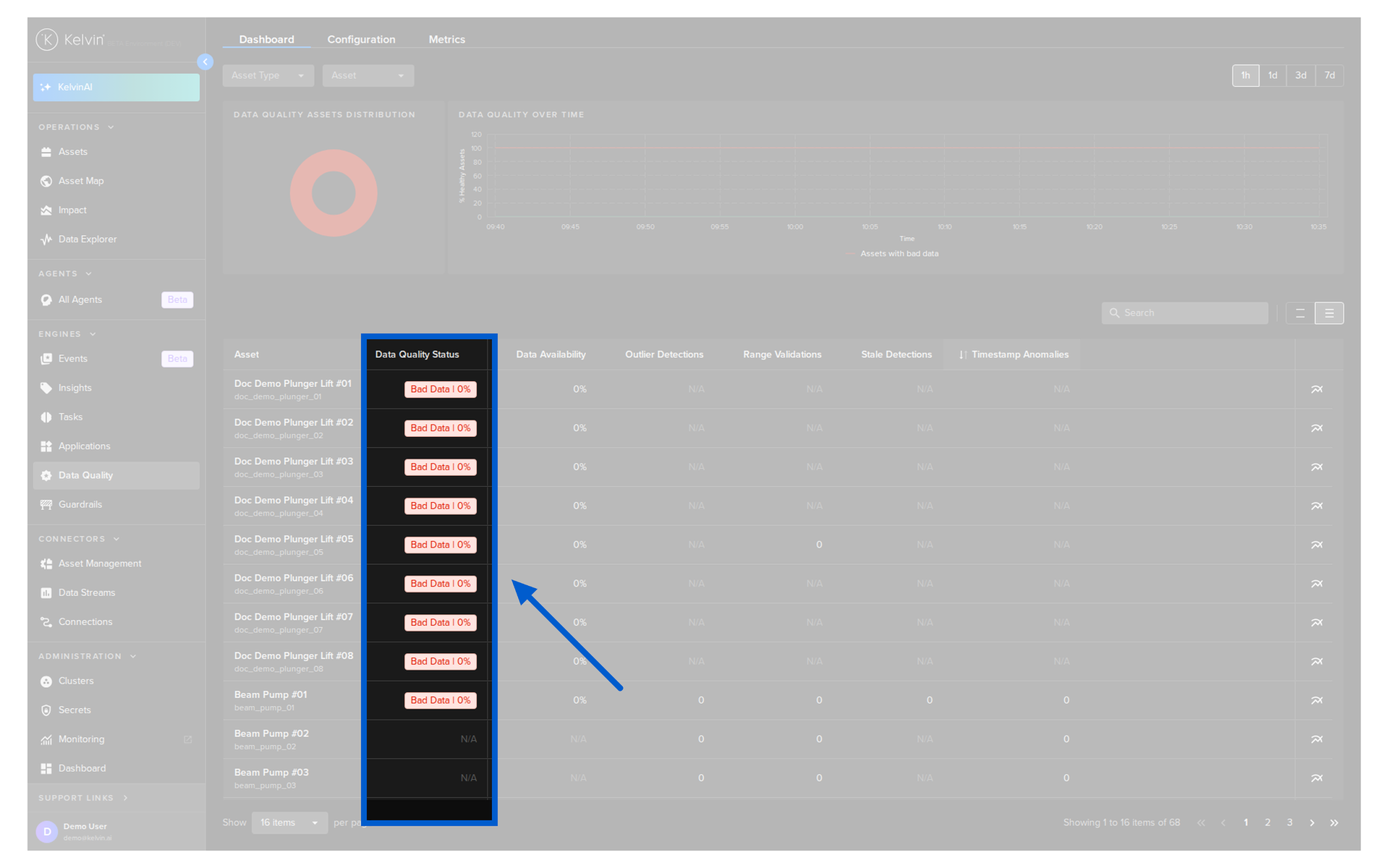Collapse the Agents section

(x=65, y=274)
